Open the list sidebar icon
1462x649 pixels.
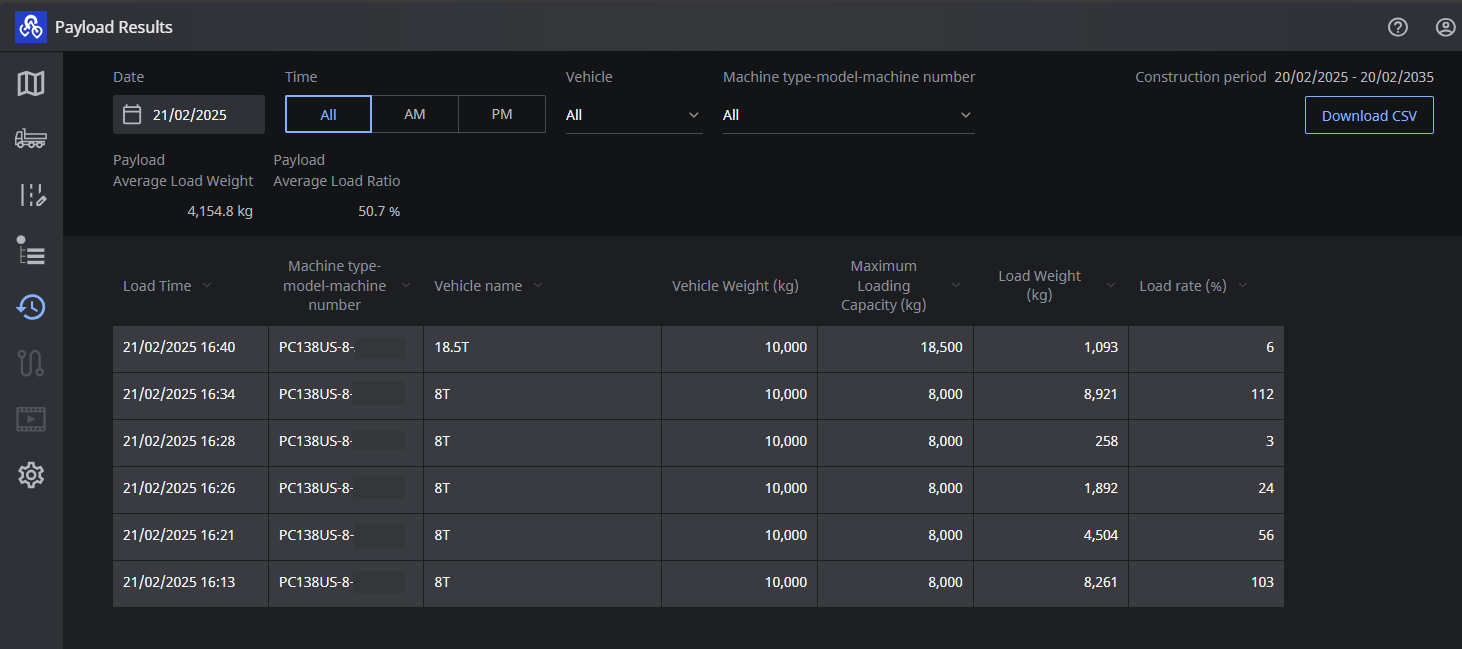[31, 251]
